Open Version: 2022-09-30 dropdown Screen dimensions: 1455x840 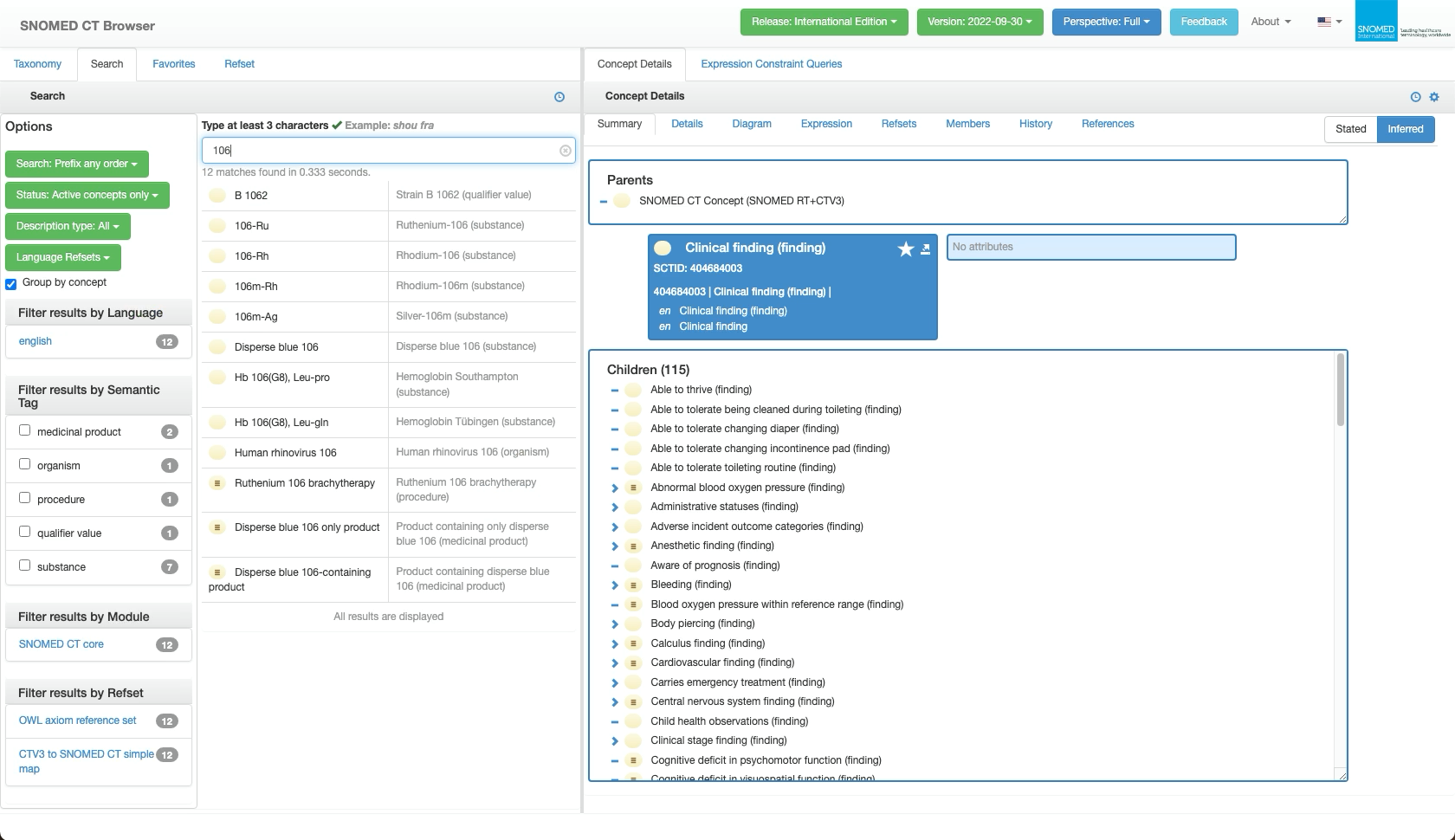[x=980, y=22]
